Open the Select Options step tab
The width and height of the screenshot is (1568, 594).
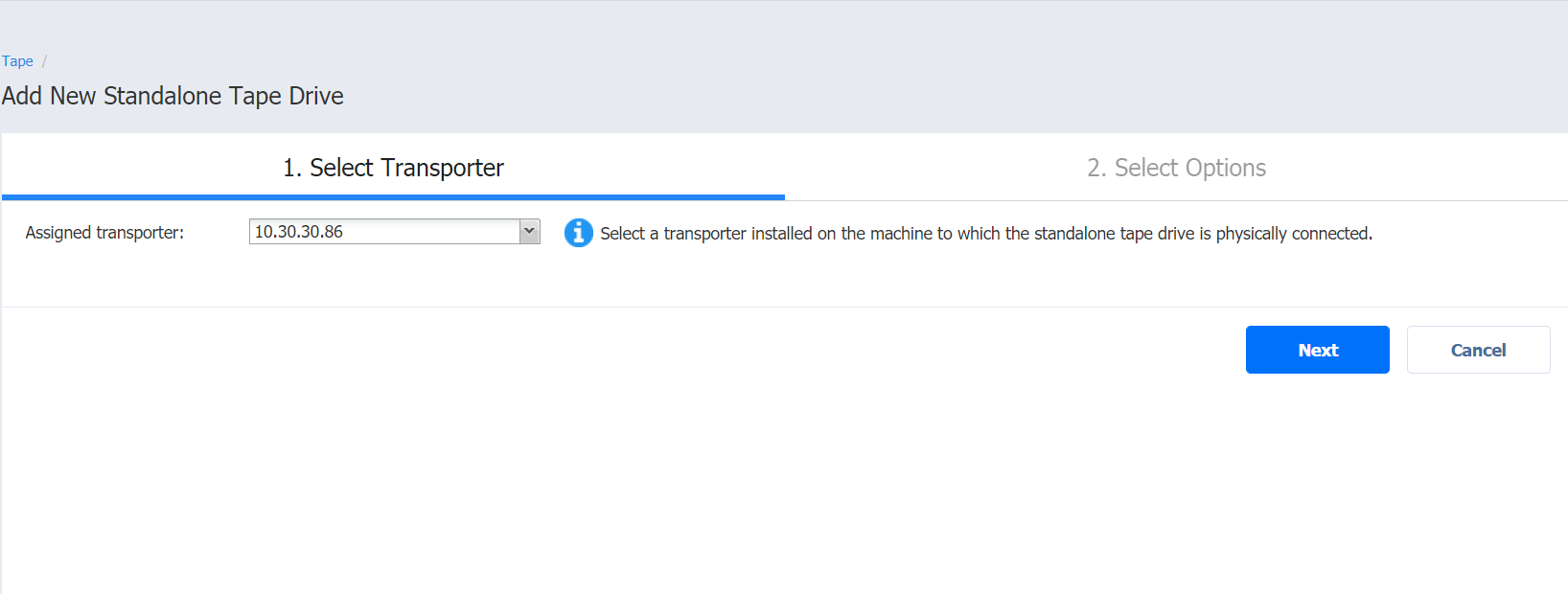point(1176,168)
